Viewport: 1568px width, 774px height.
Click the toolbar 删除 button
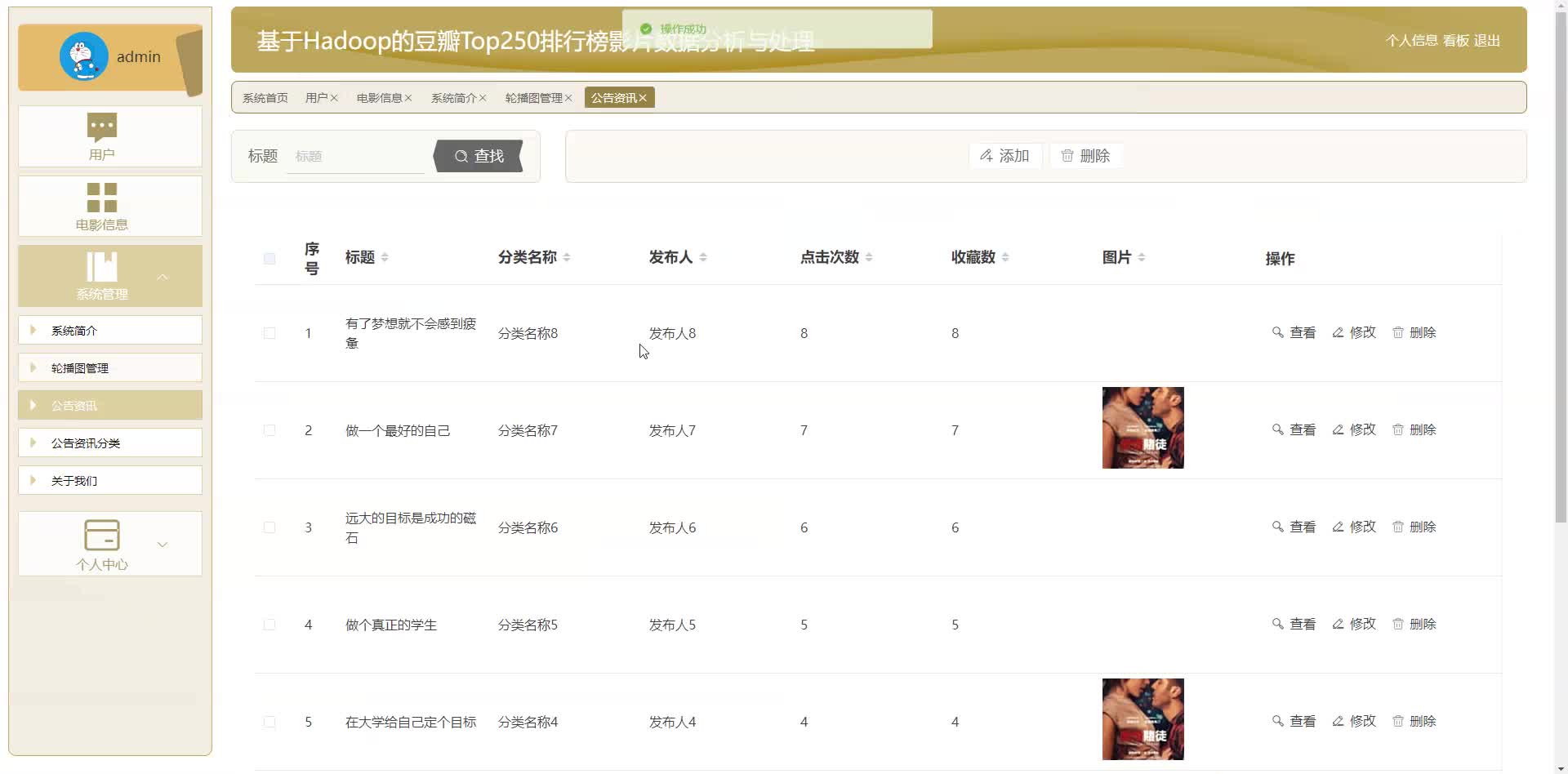(x=1086, y=155)
